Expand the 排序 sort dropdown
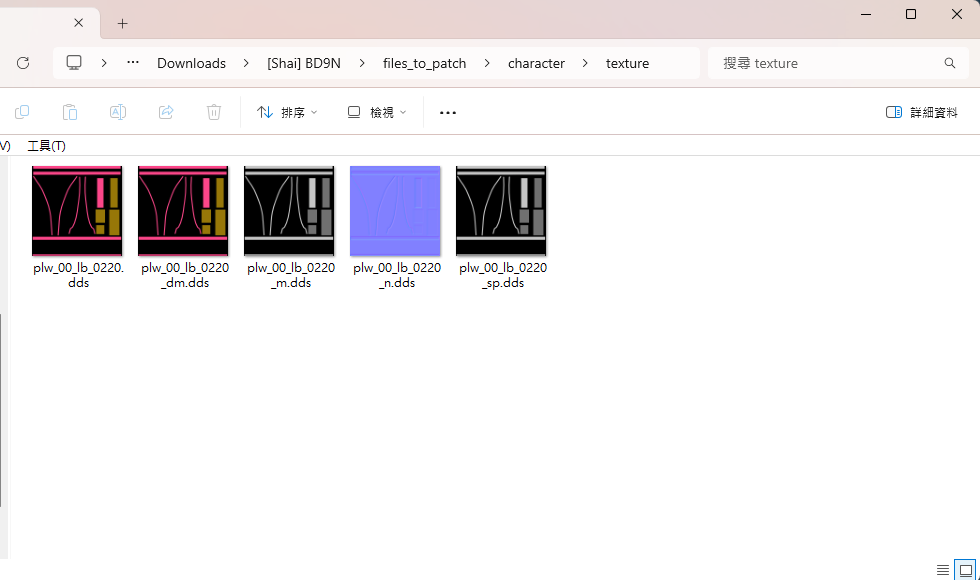Viewport: 980px width, 580px height. click(x=287, y=112)
